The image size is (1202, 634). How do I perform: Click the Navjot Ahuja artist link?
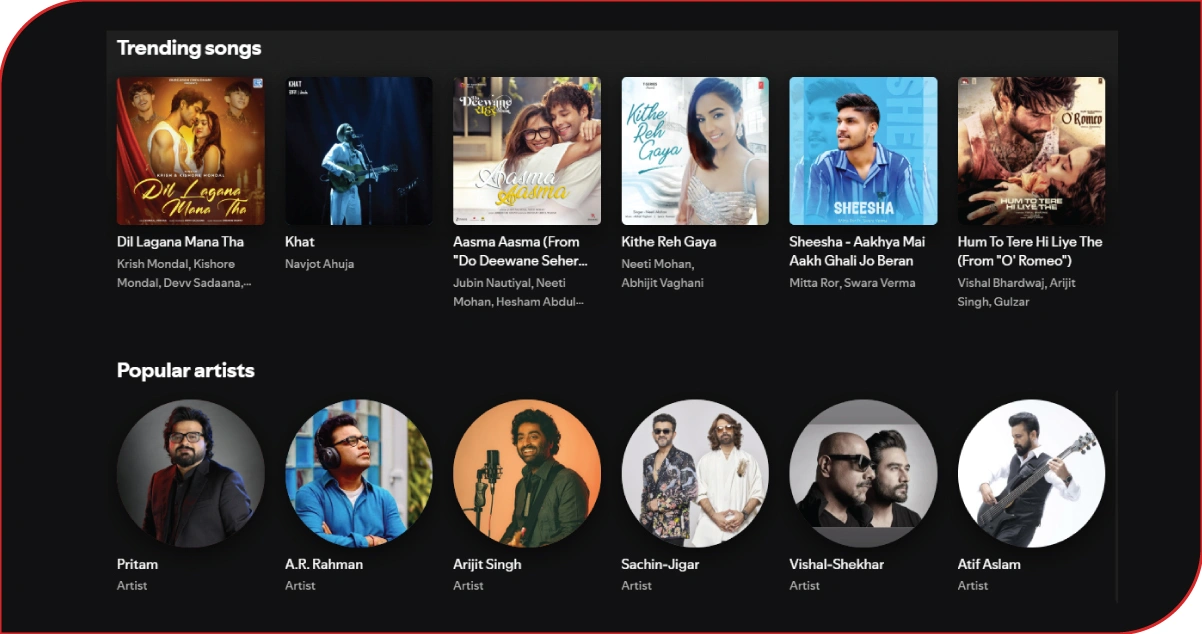pos(319,264)
